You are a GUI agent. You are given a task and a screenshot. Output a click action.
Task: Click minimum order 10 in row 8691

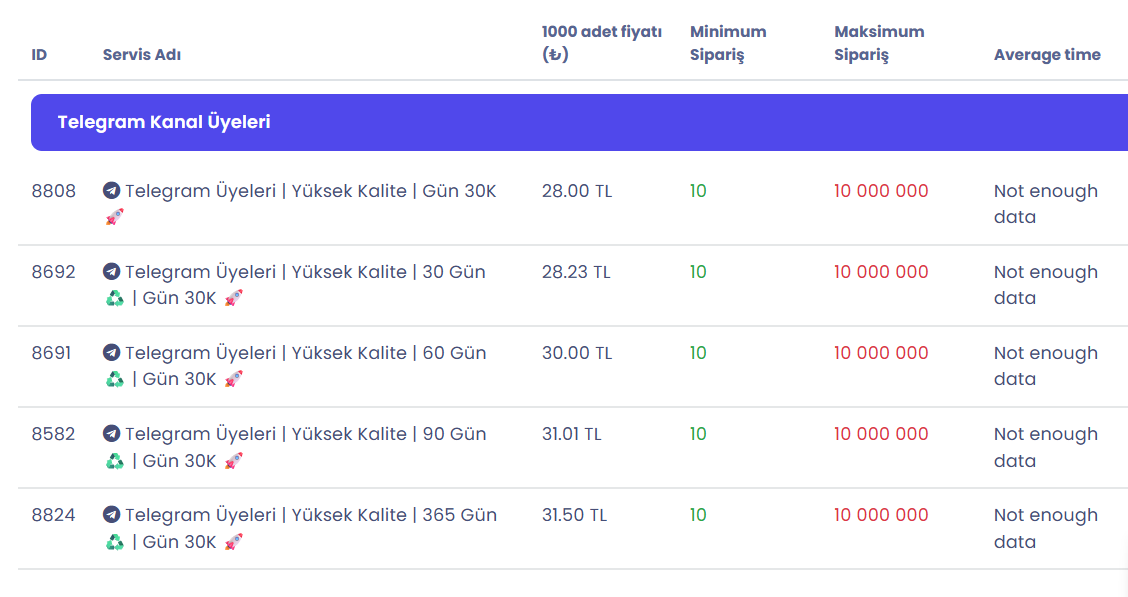click(698, 352)
